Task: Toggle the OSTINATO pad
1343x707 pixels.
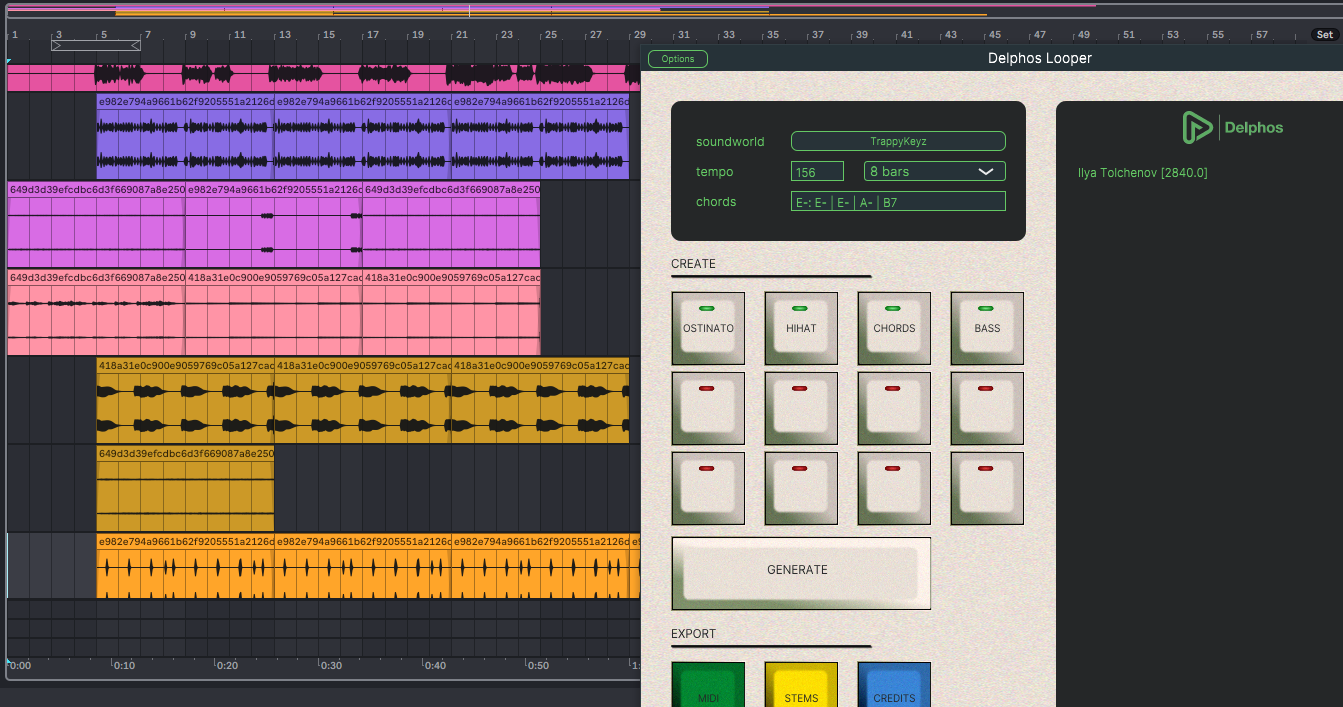Action: pos(708,328)
